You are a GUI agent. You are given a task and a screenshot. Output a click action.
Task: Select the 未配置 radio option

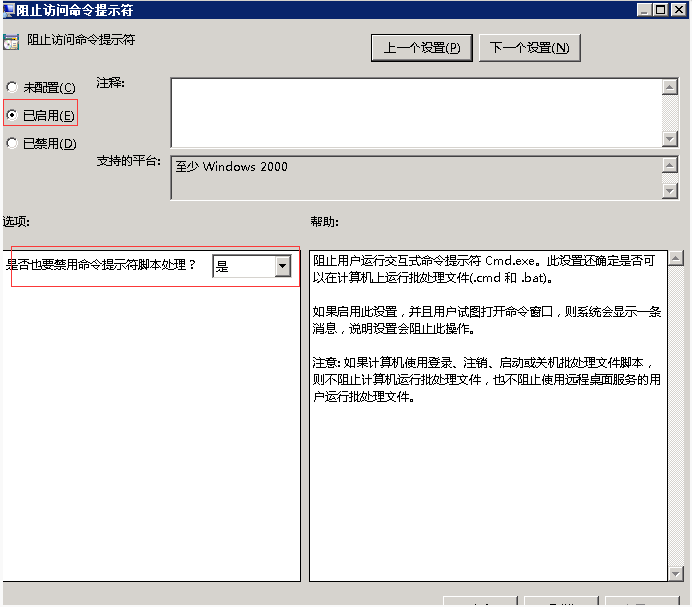pyautogui.click(x=12, y=88)
